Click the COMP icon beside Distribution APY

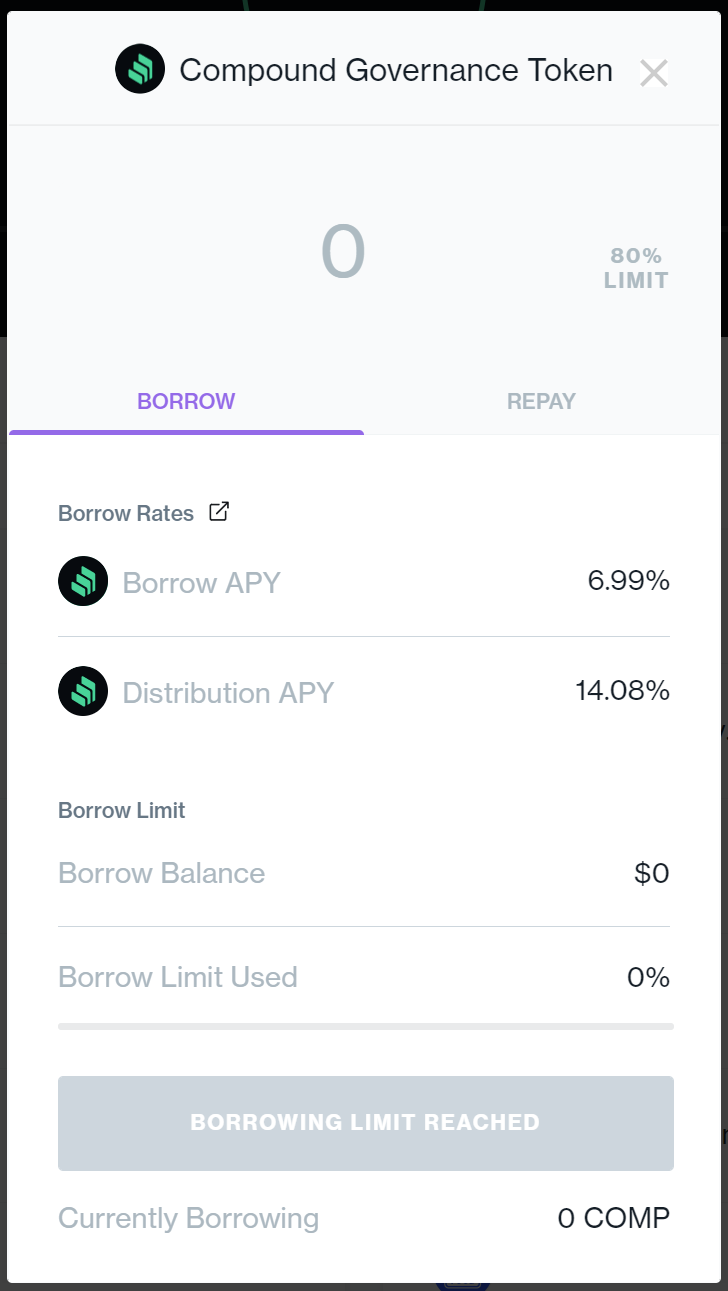[x=83, y=691]
